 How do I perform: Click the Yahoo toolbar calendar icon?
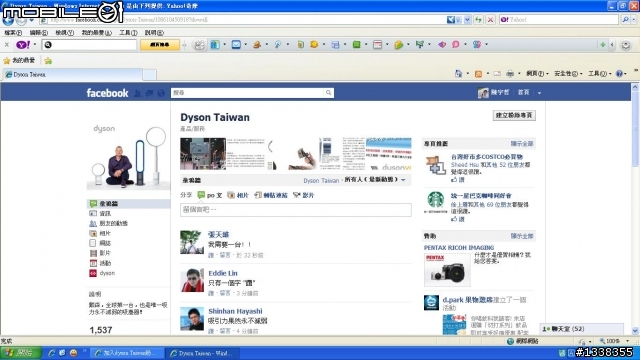[x=378, y=44]
